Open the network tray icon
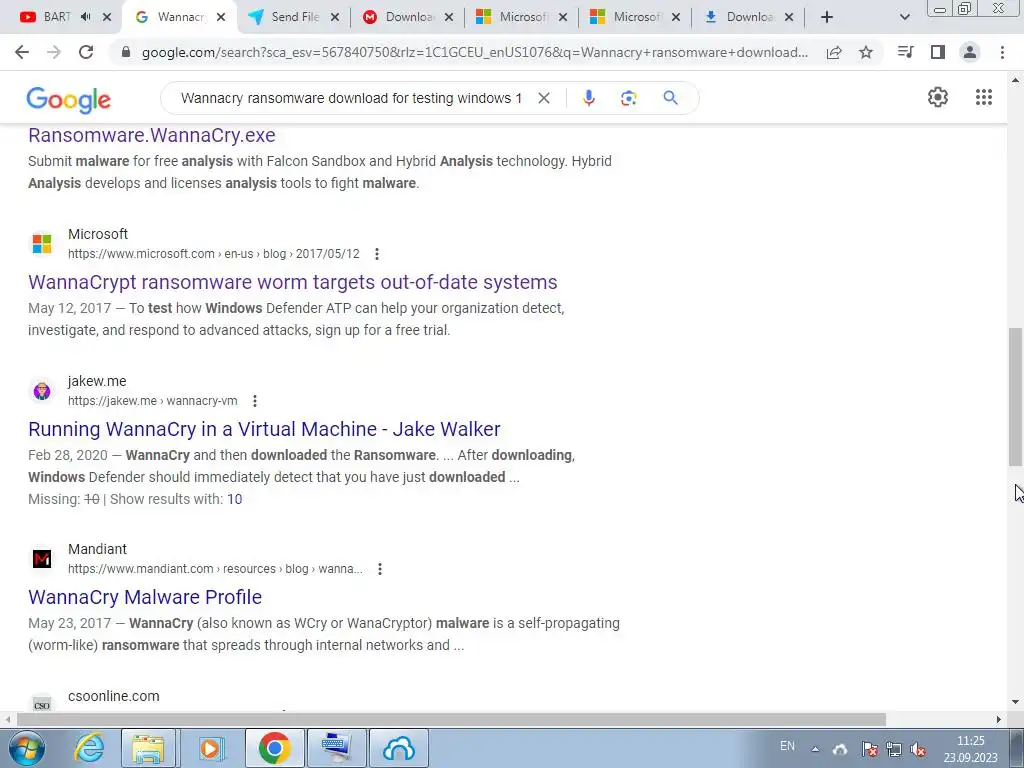Image resolution: width=1024 pixels, height=768 pixels. click(x=893, y=749)
